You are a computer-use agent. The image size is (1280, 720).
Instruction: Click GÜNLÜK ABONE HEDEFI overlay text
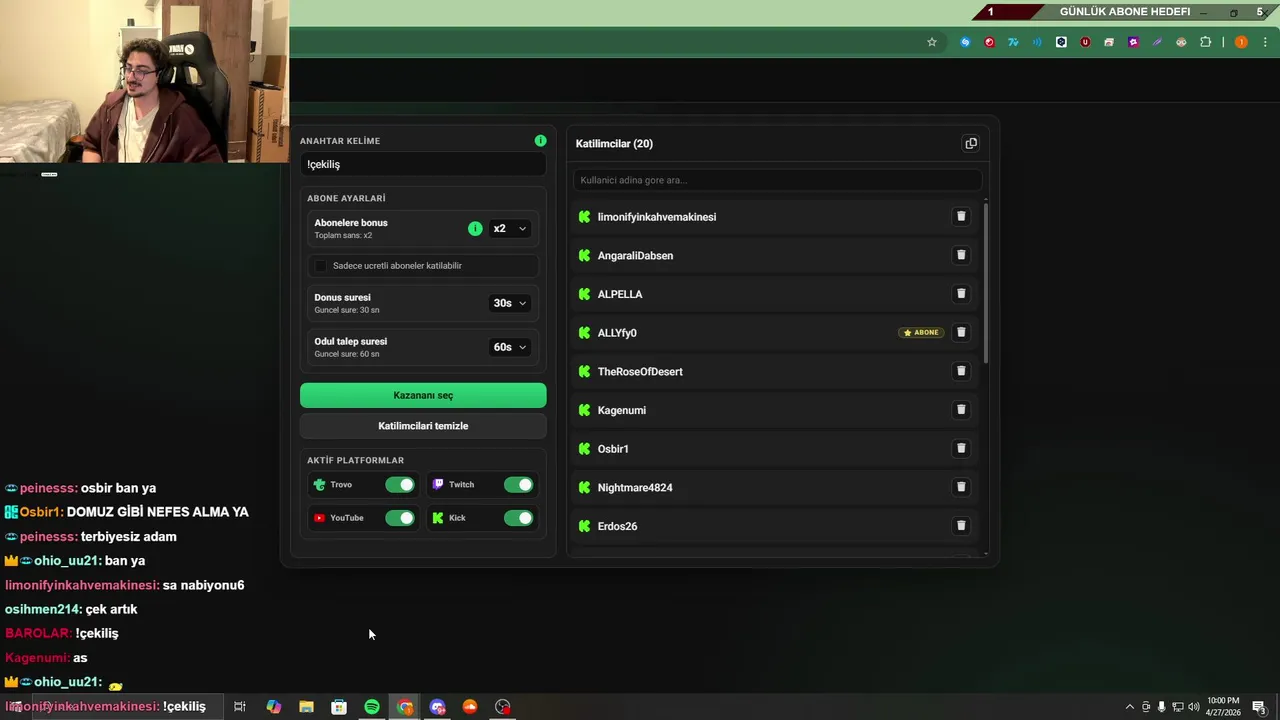coord(1125,12)
